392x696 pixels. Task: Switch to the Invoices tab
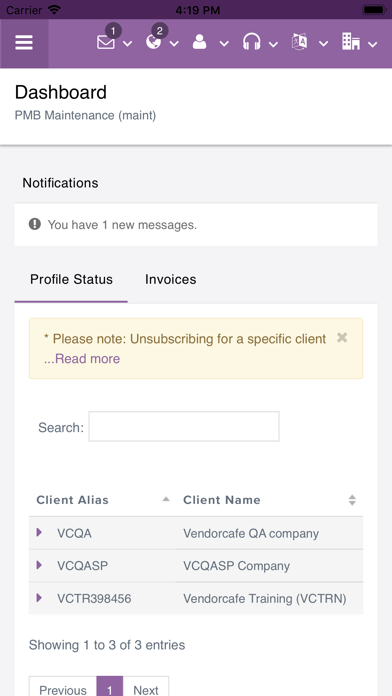[170, 280]
